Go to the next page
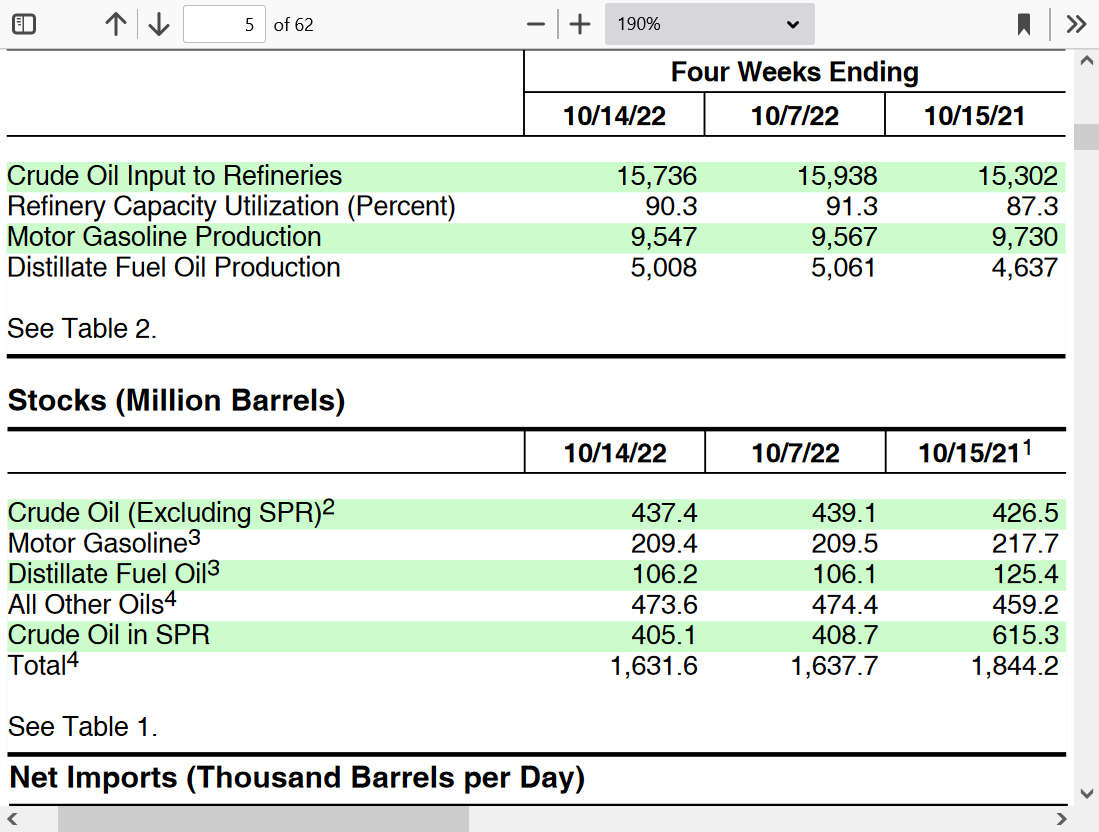The height and width of the screenshot is (832, 1099). [158, 24]
